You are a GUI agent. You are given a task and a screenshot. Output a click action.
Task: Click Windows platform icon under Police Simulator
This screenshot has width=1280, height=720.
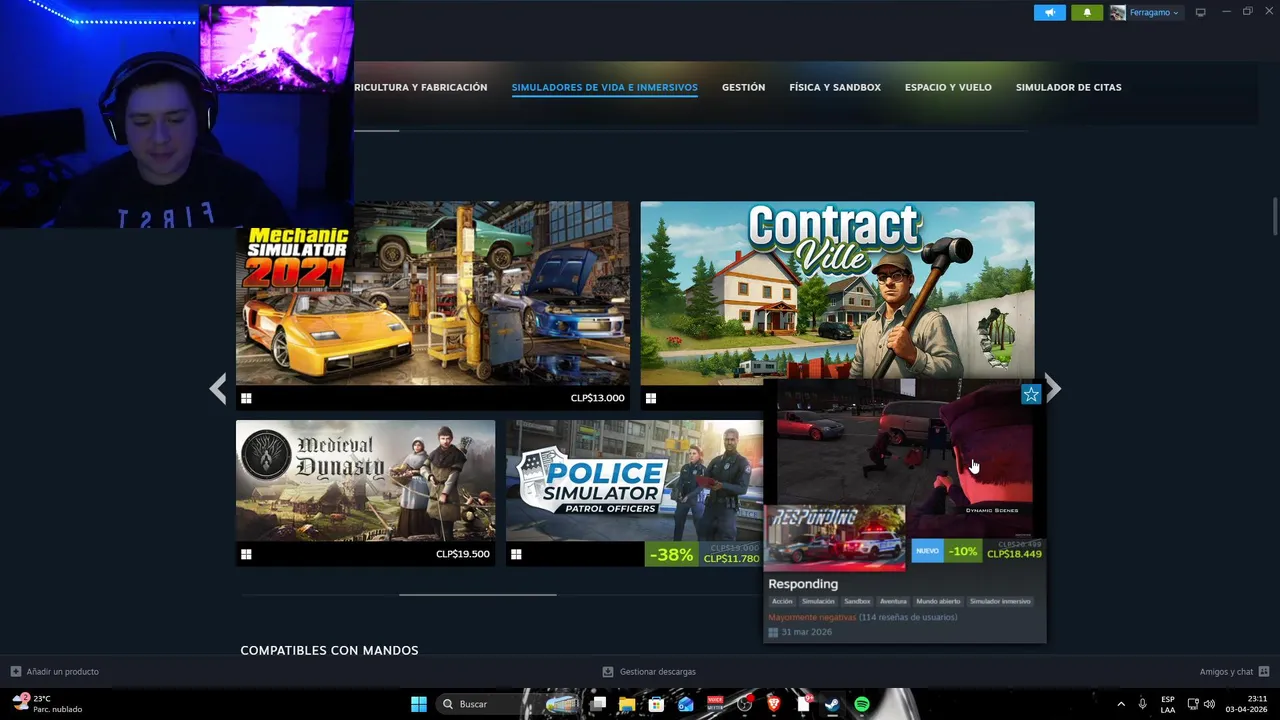click(516, 554)
